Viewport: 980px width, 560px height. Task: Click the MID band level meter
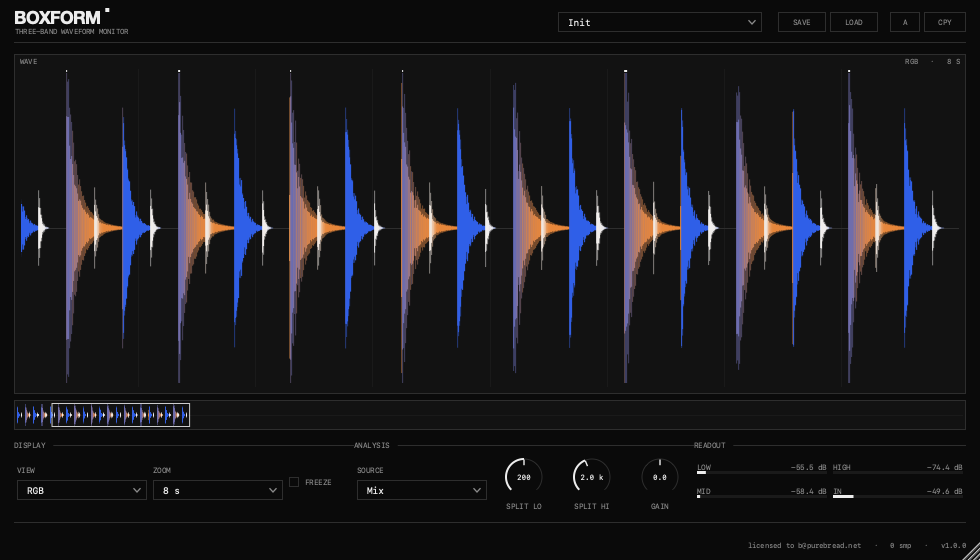coord(761,496)
